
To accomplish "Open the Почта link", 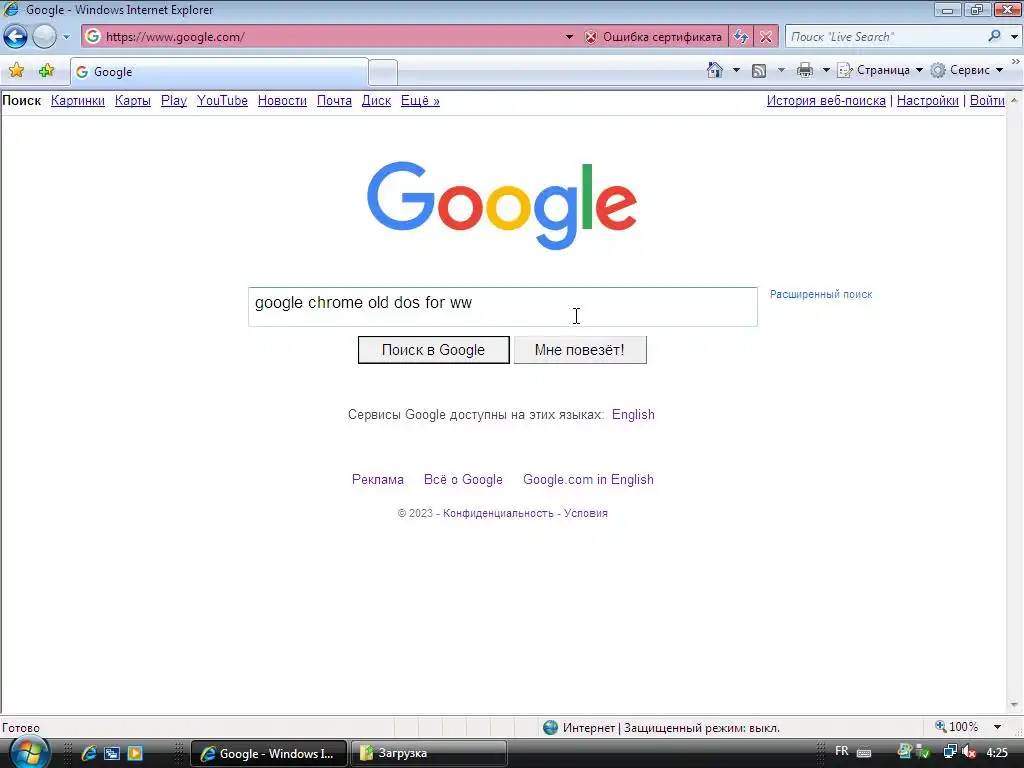I will [x=334, y=101].
